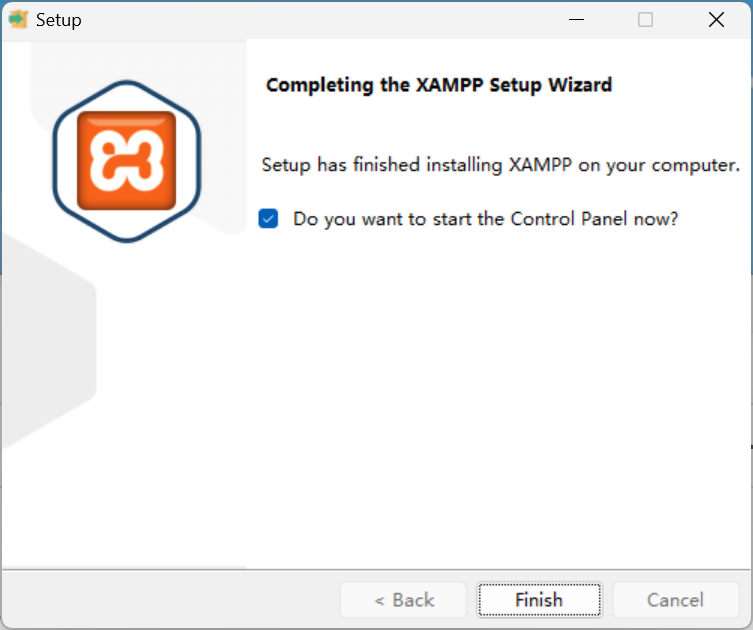The height and width of the screenshot is (630, 753).
Task: Click the empty footer area left of Back
Action: point(170,600)
